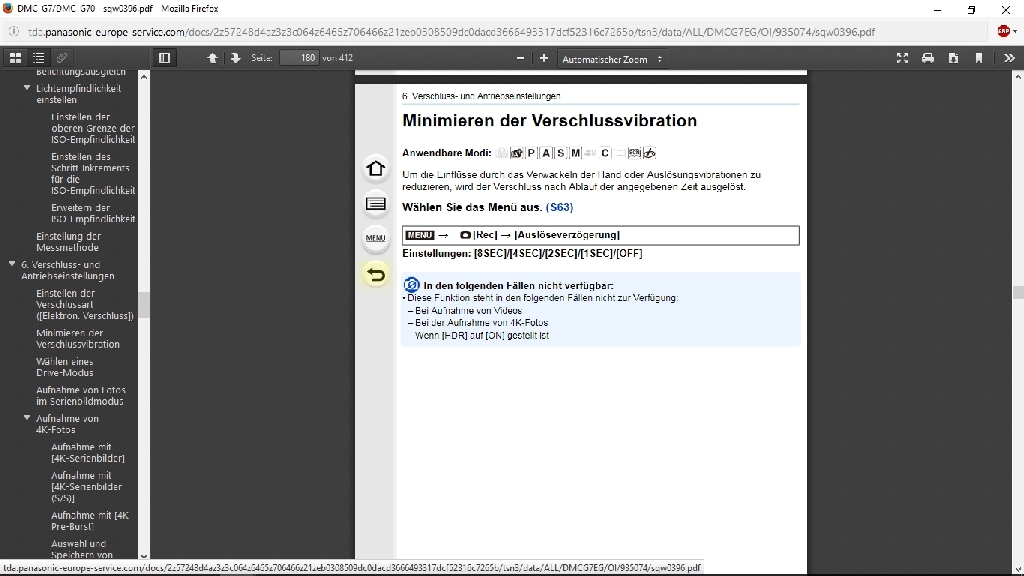This screenshot has width=1024, height=576.
Task: Show the thumbnails view in sidebar
Action: [x=15, y=59]
